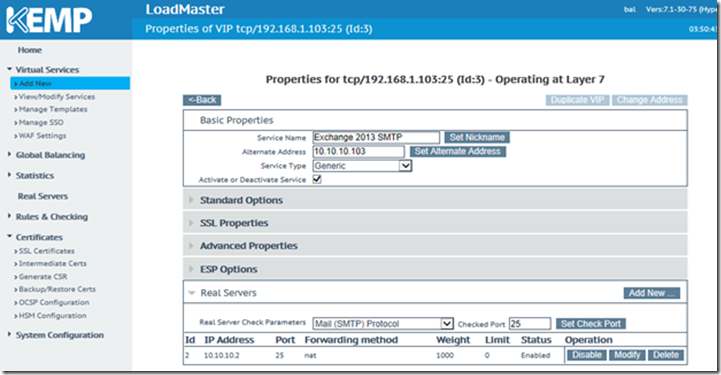Click the Set Nickname button
The height and width of the screenshot is (375, 721).
coord(477,137)
